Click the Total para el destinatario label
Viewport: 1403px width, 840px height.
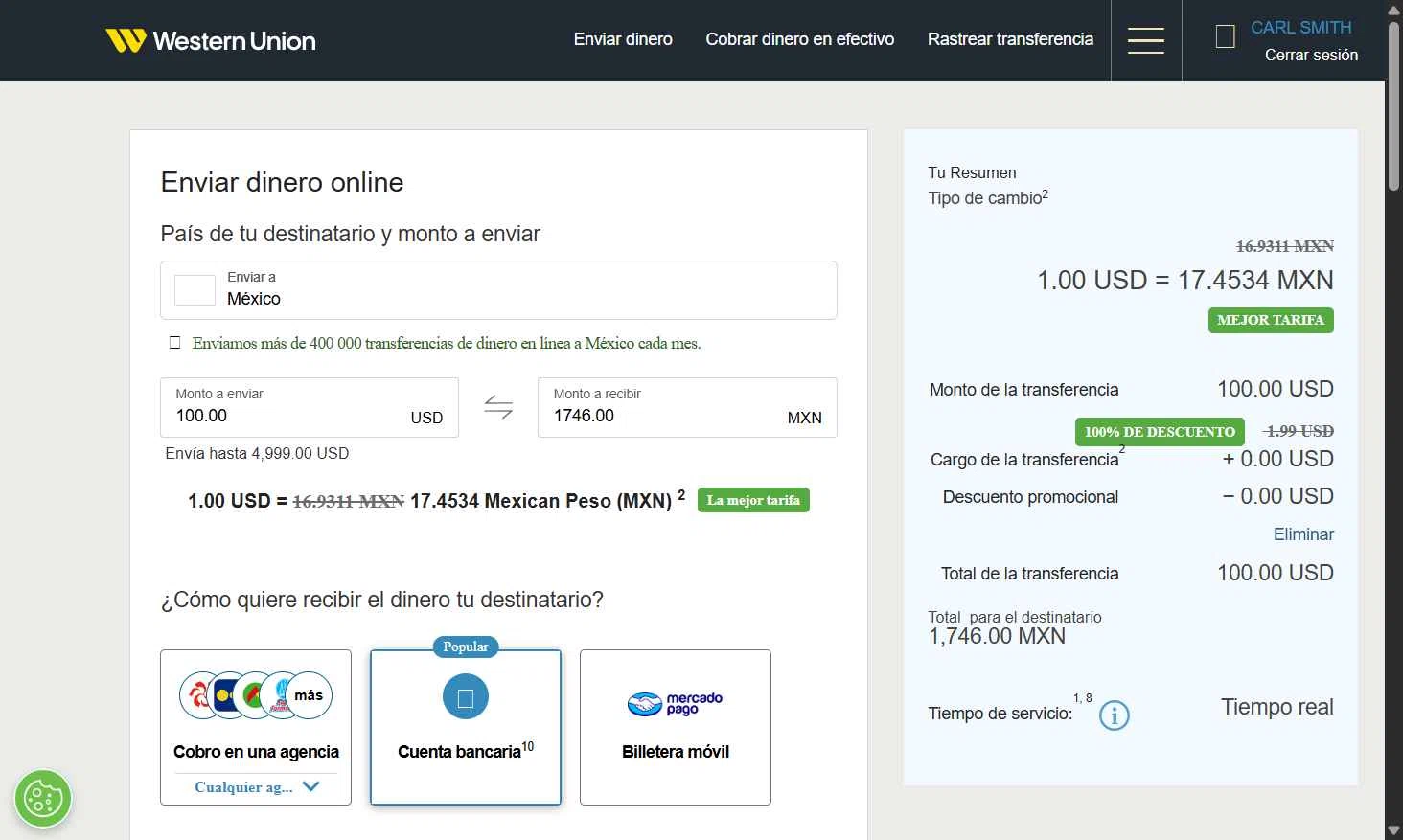pos(1015,617)
